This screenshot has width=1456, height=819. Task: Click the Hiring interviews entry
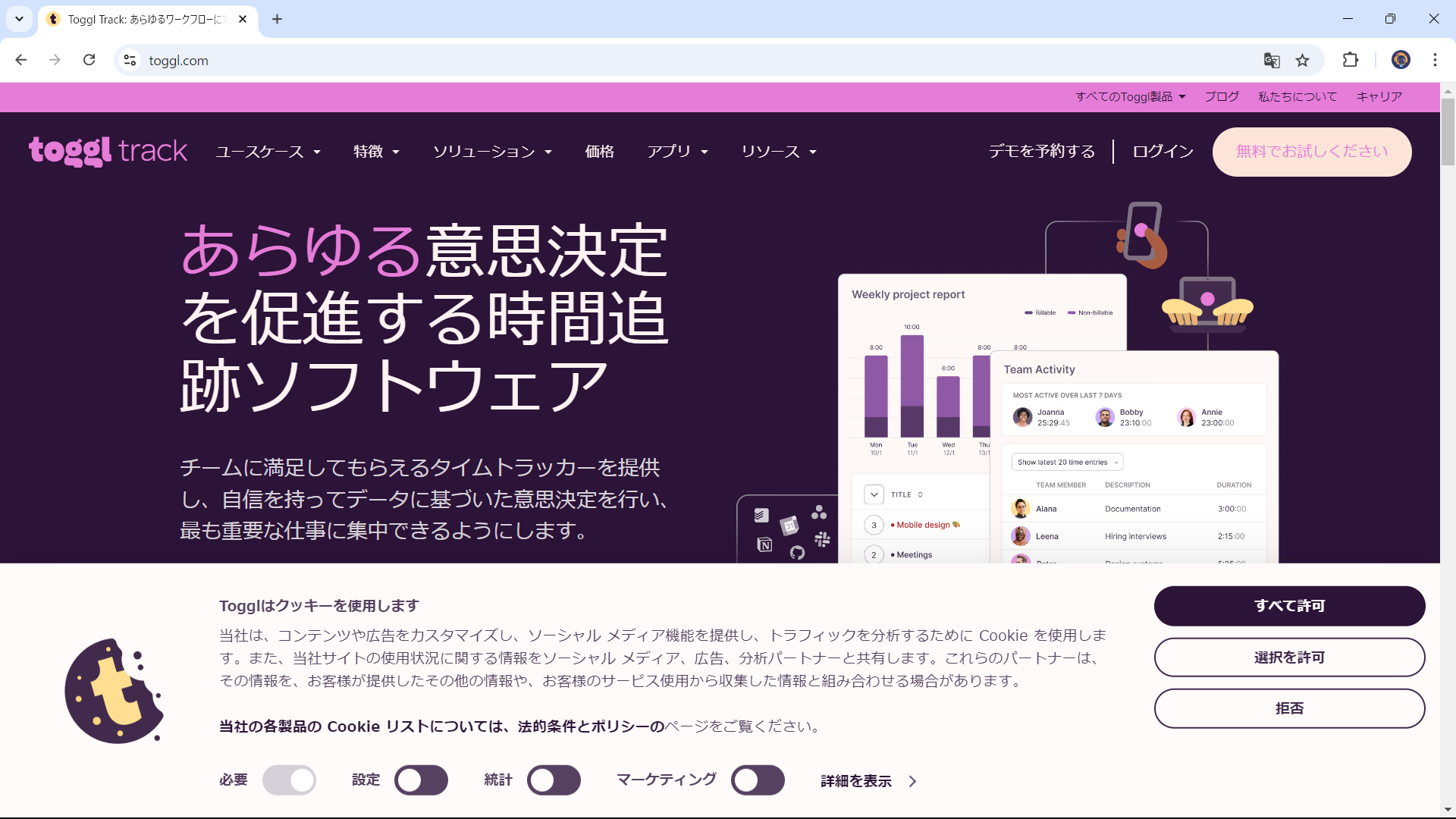pos(1135,536)
